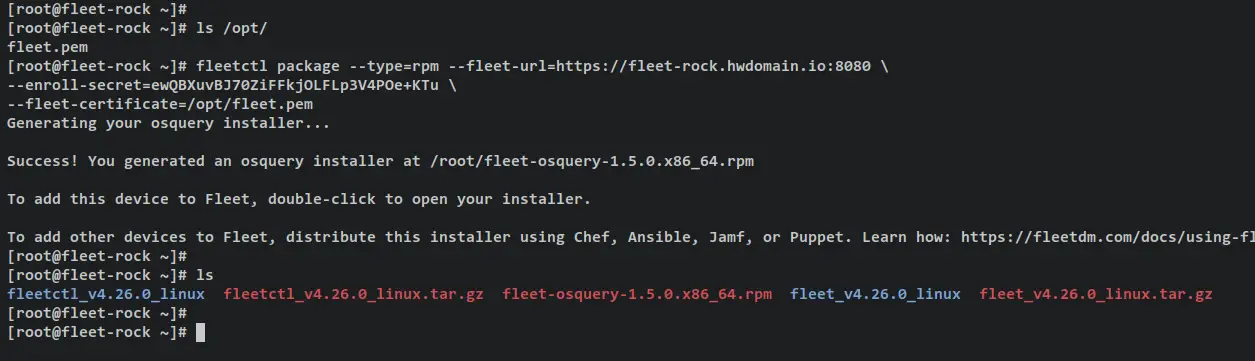Click the standalone 'ls' command line
The width and height of the screenshot is (1255, 361).
(x=204, y=275)
